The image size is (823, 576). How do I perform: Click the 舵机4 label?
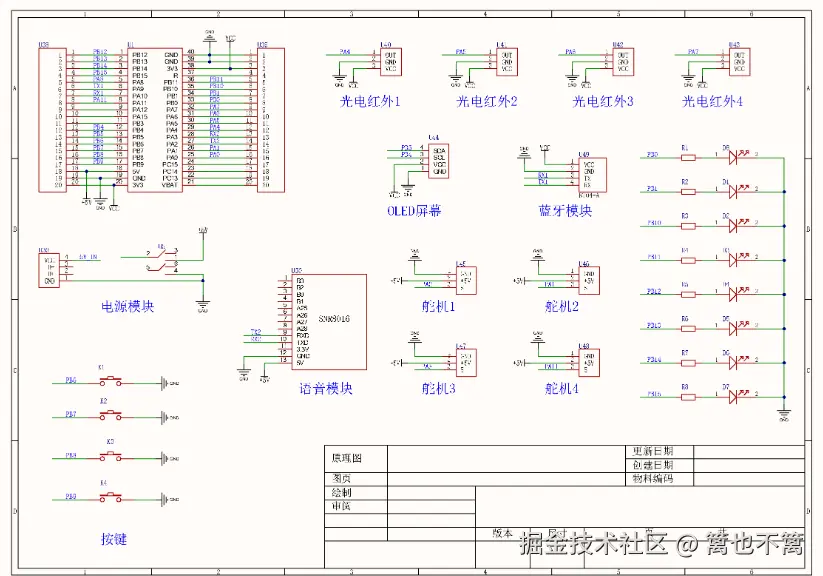pos(562,389)
